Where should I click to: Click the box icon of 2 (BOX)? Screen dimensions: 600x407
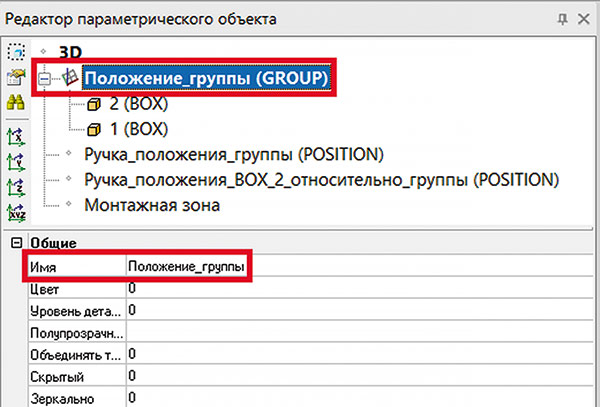click(x=94, y=104)
